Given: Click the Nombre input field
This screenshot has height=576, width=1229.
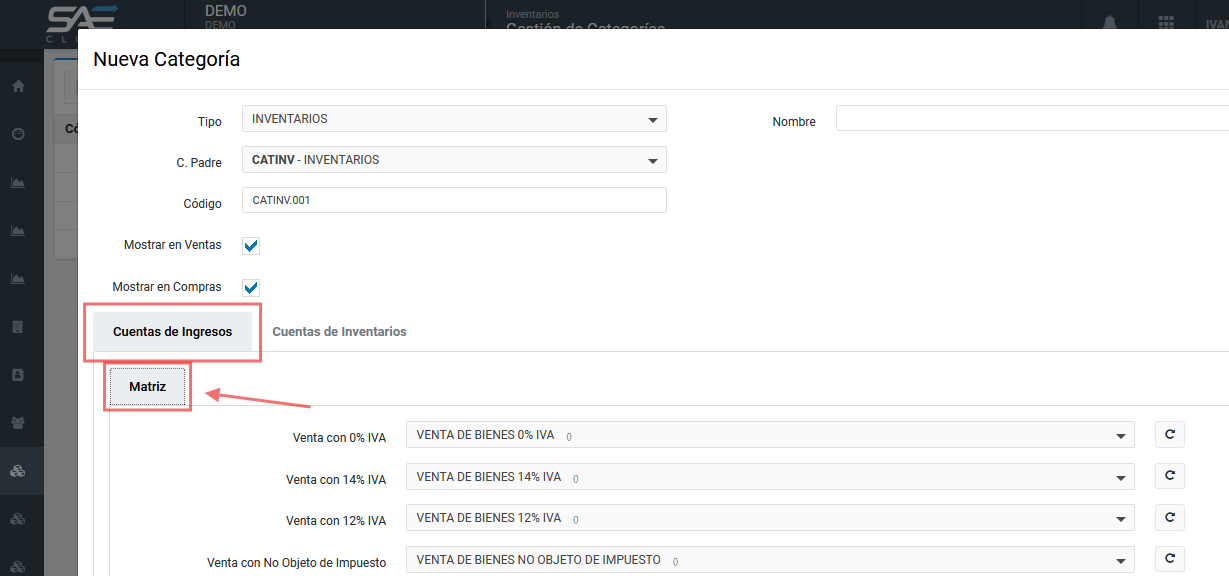Looking at the screenshot, I should (1031, 119).
